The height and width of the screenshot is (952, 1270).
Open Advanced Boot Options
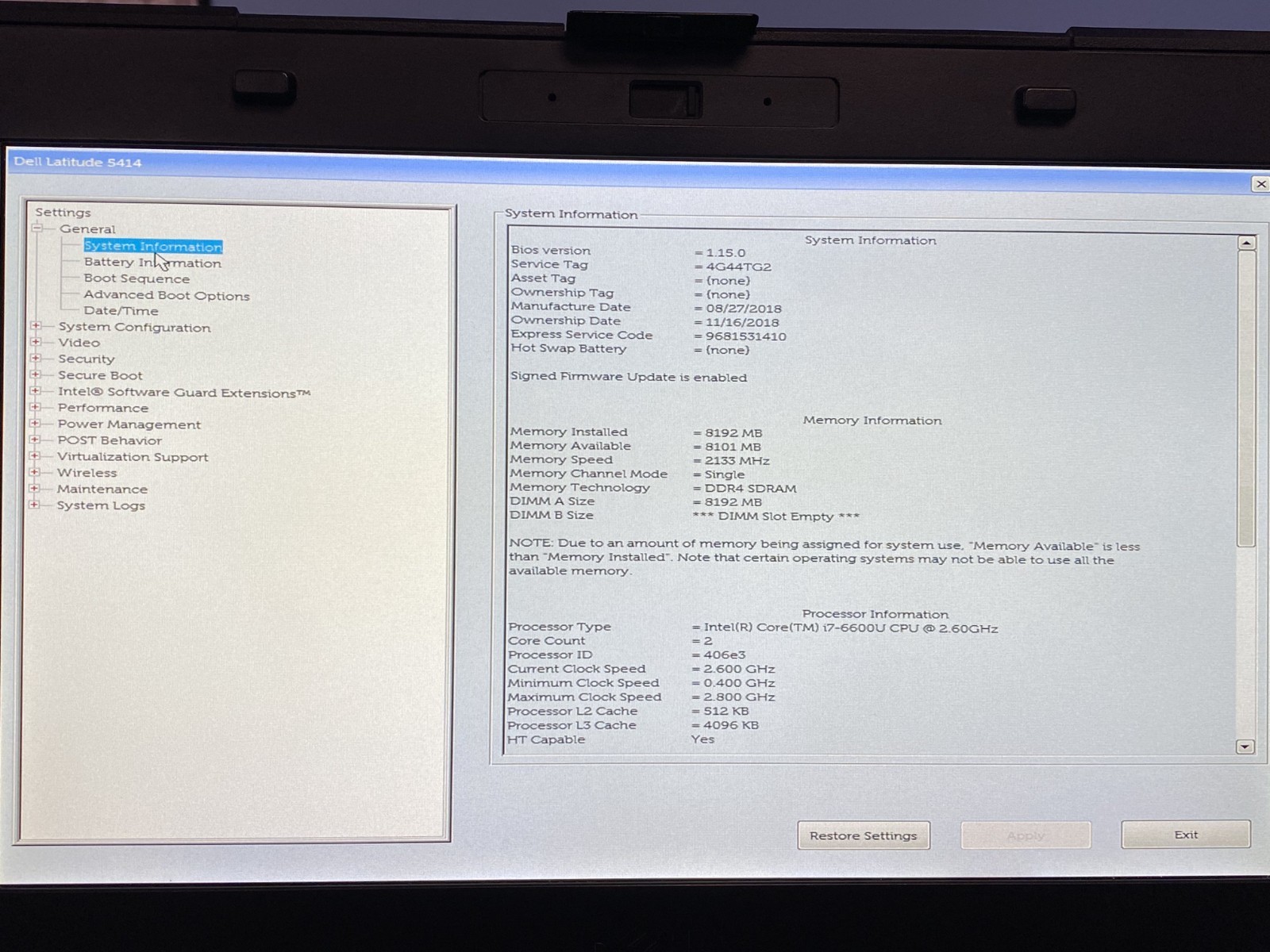point(167,295)
